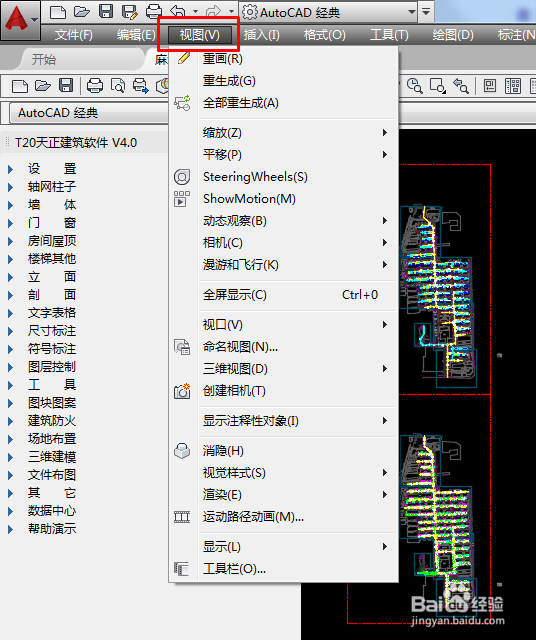The width and height of the screenshot is (536, 640).
Task: Switch to the 开始 tab
Action: [x=44, y=60]
